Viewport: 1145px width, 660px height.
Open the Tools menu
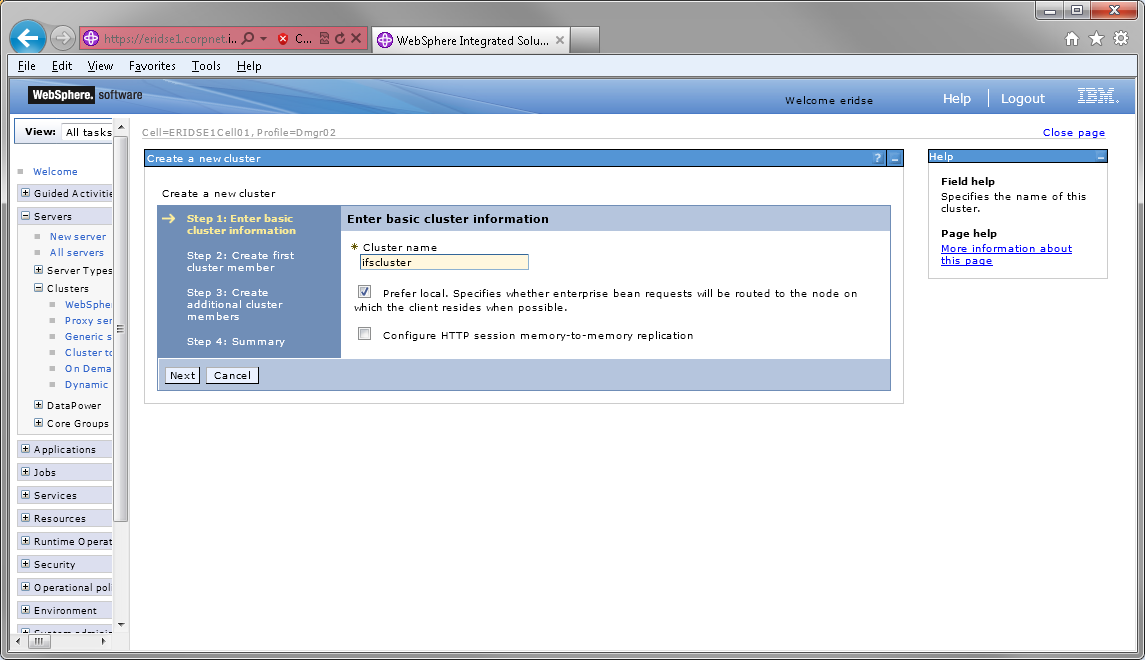pyautogui.click(x=206, y=66)
